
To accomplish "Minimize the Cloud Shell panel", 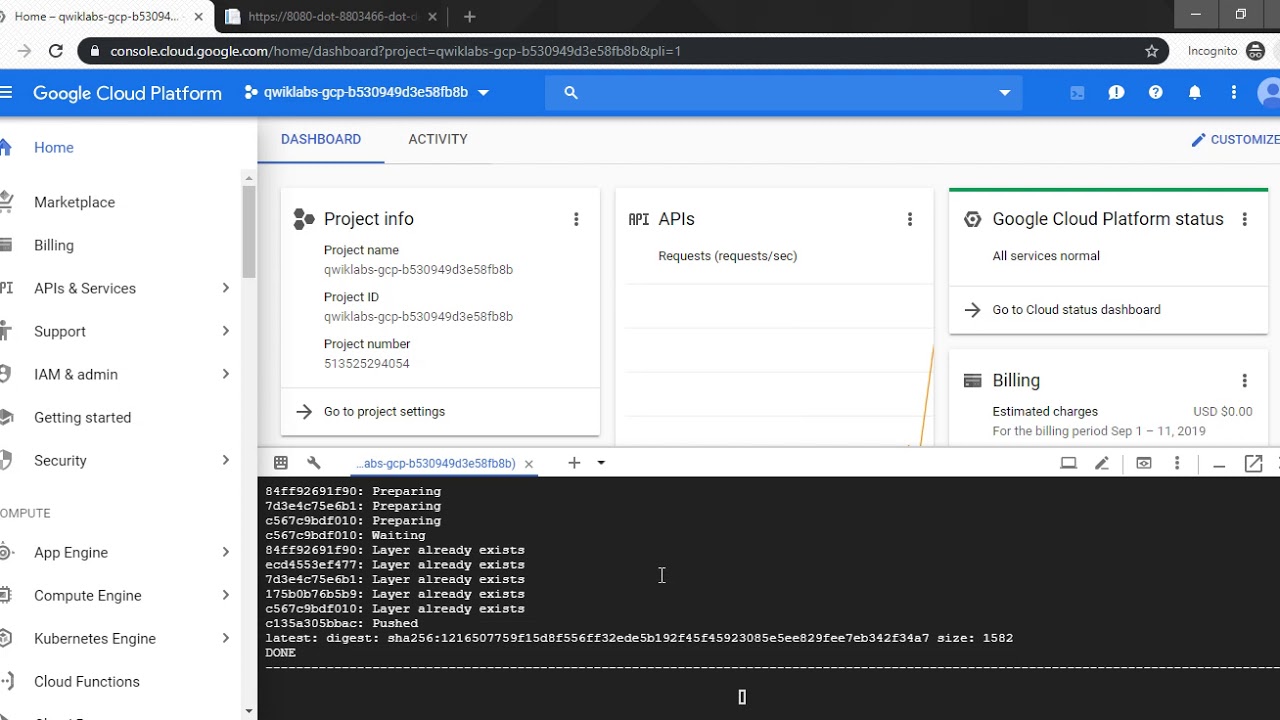I will [x=1219, y=464].
